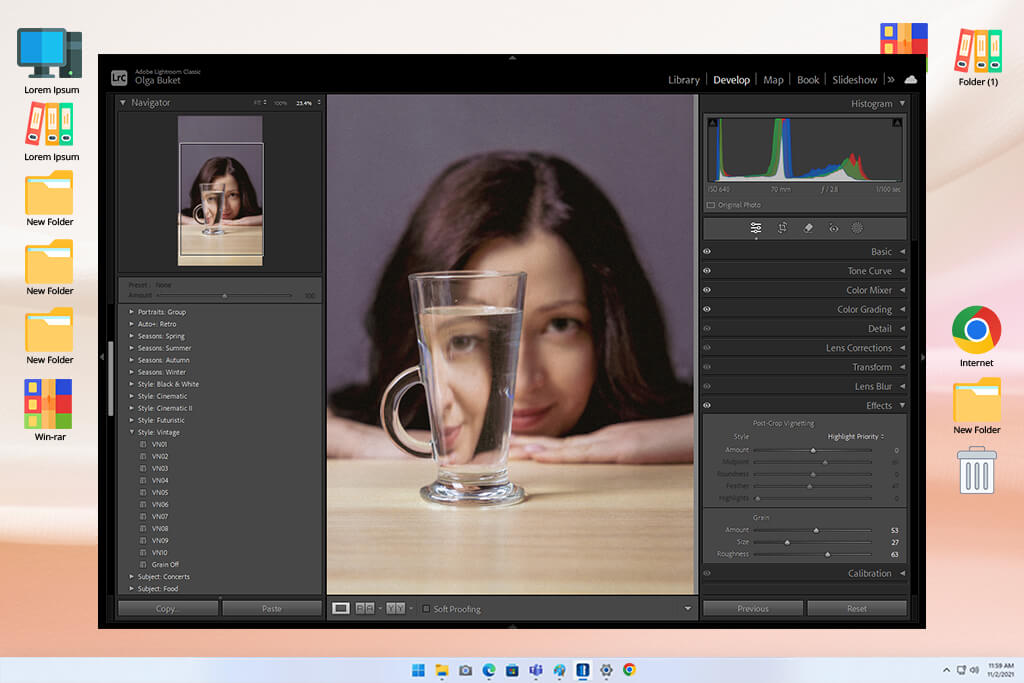Viewport: 1024px width, 683px height.
Task: Click the taskbar clock showing 11:39 AM
Action: pyautogui.click(x=1000, y=670)
